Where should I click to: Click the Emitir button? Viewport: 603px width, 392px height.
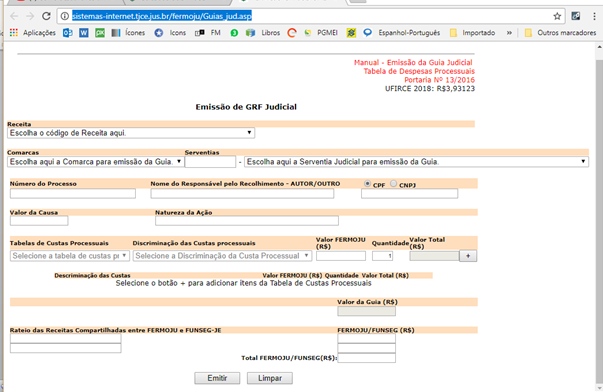(x=217, y=378)
